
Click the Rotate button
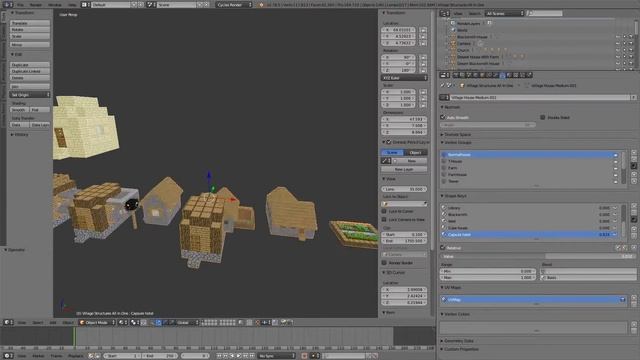(x=30, y=30)
